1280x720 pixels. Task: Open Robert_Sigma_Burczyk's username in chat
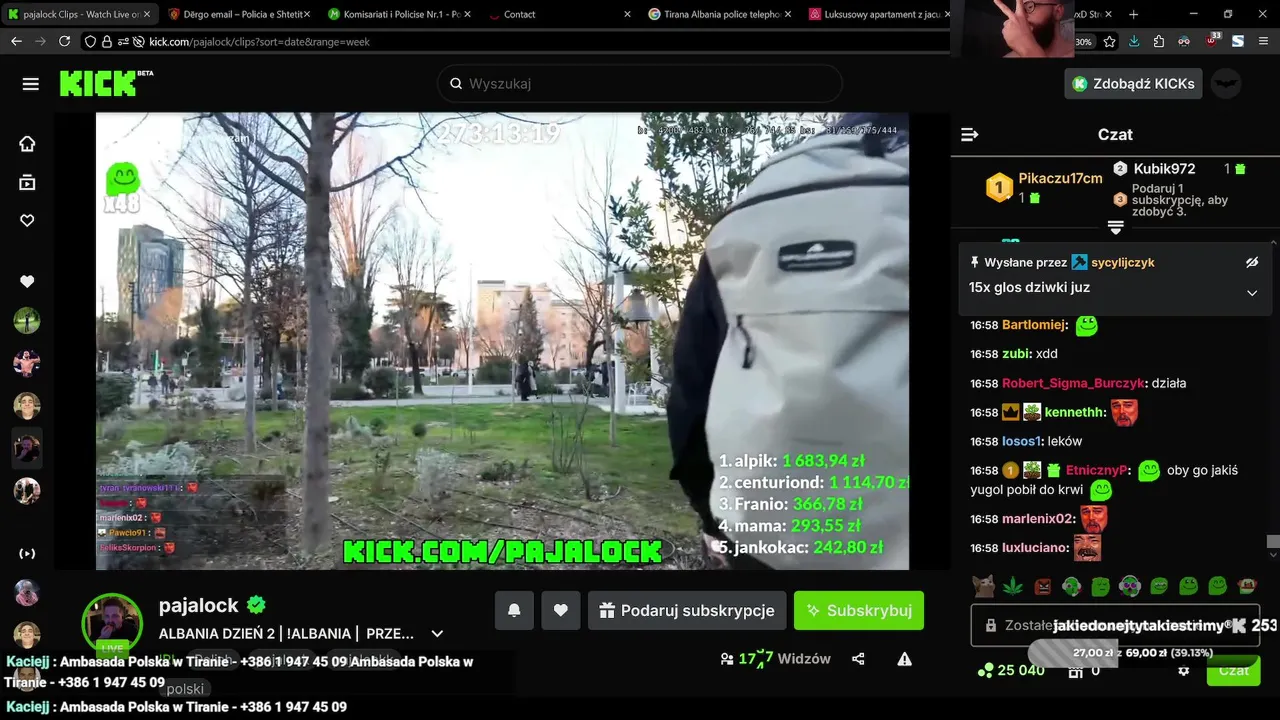[1073, 383]
